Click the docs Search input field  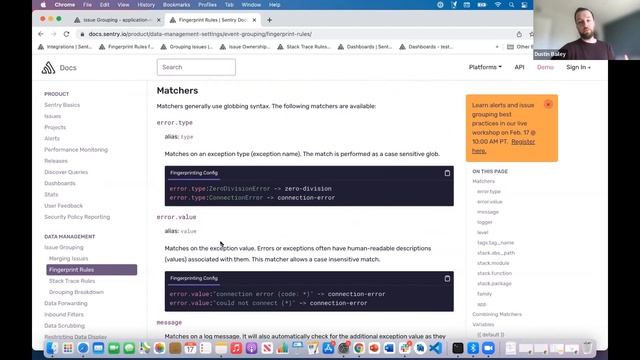coord(196,67)
